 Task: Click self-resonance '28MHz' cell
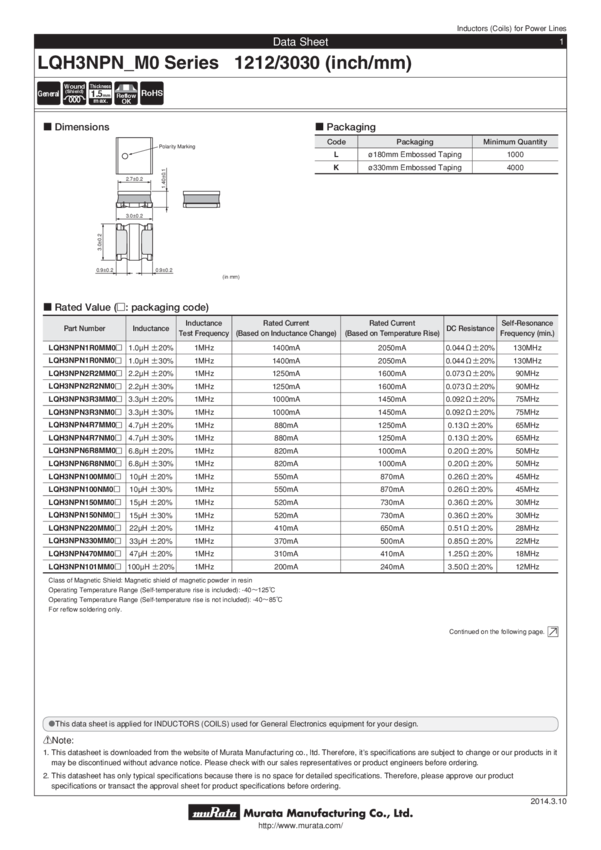coord(527,528)
